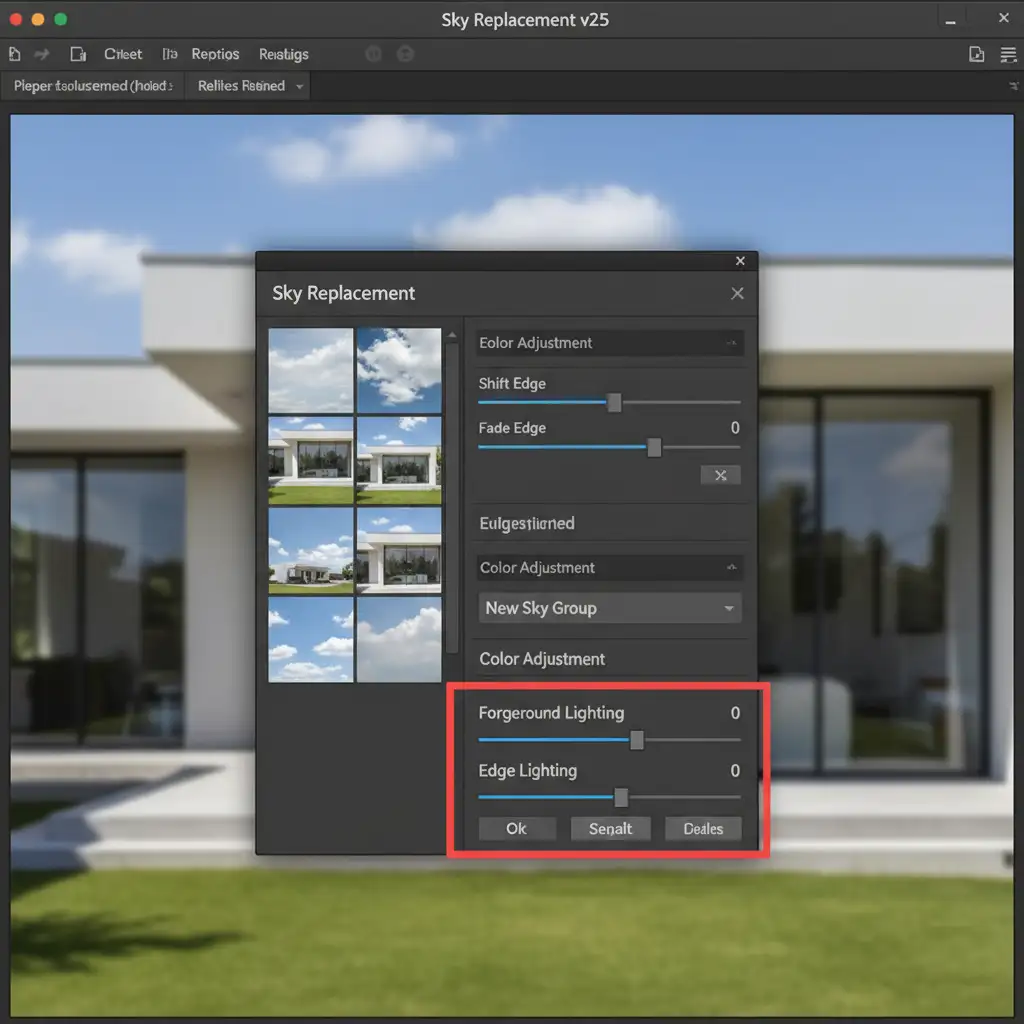
Task: Collapse the top Eolor Adjustment section
Action: click(731, 343)
